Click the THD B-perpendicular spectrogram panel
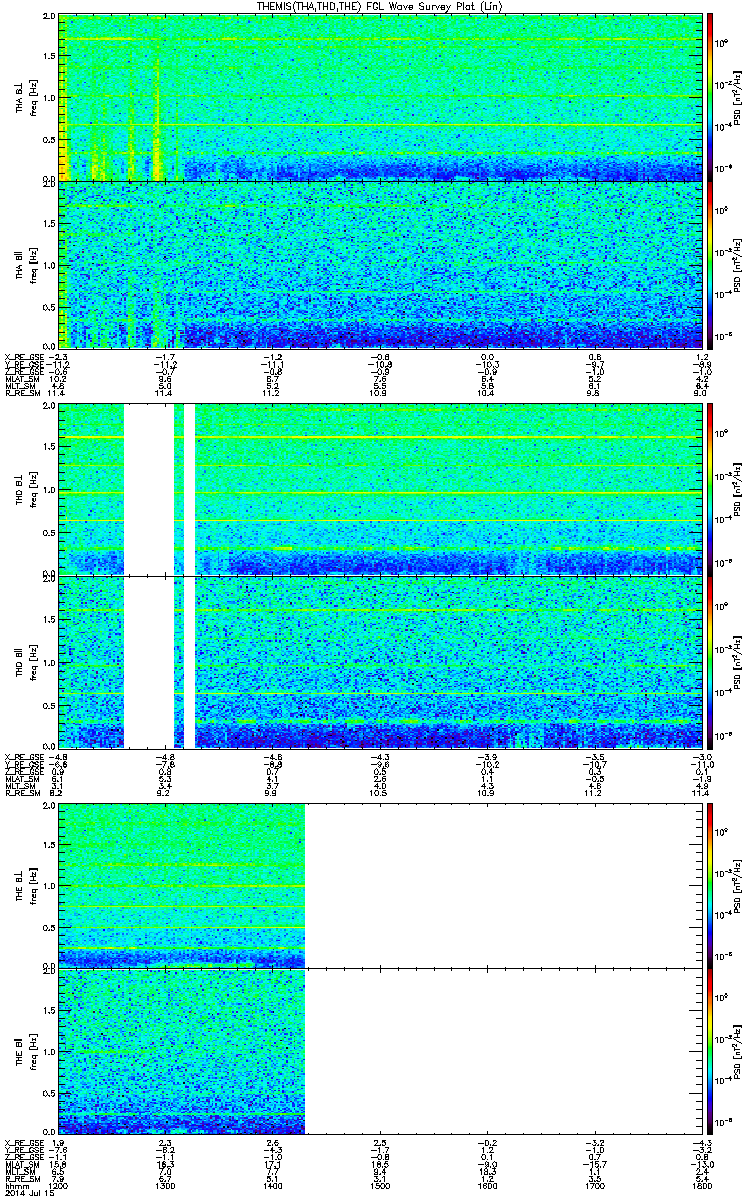Image resolution: width=750 pixels, height=1200 pixels. click(x=381, y=488)
